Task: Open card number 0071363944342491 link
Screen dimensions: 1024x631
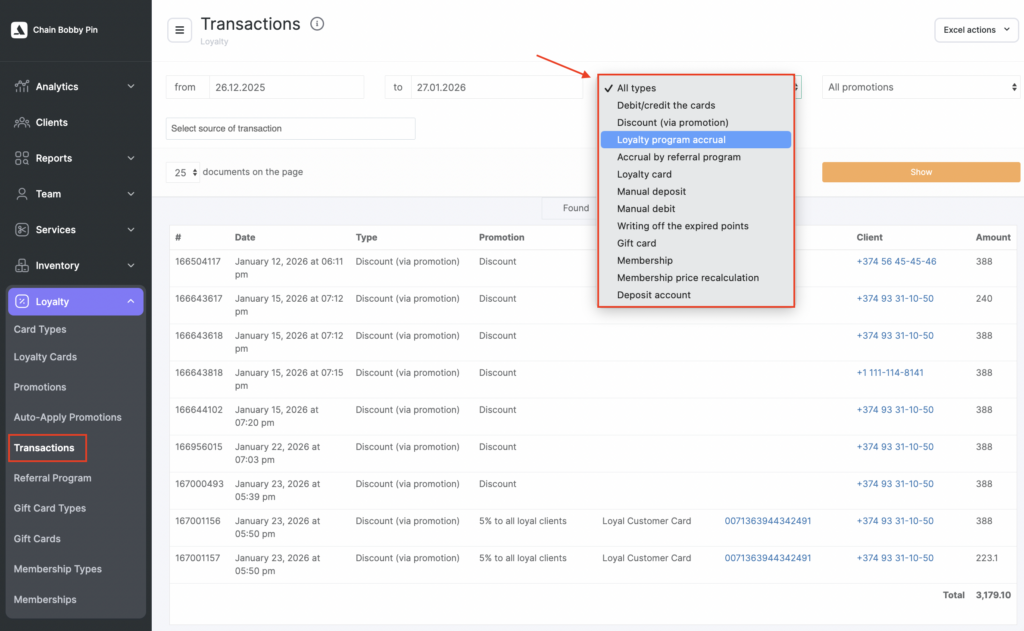Action: point(768,521)
